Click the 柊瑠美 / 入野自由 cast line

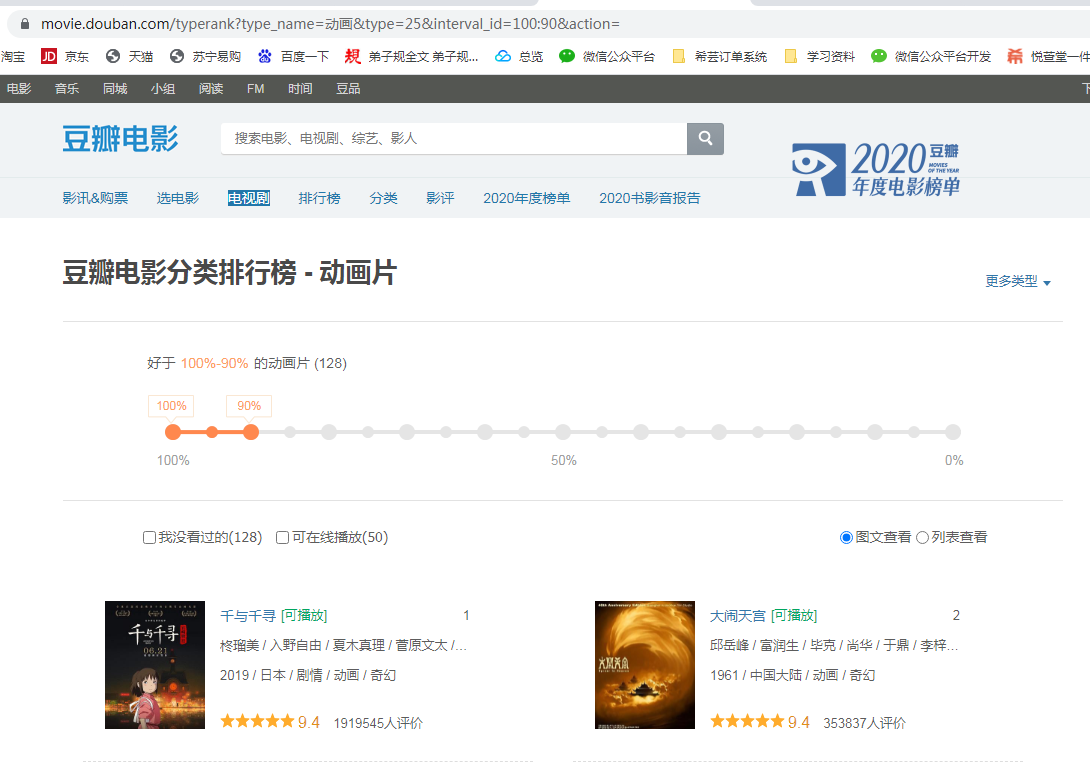click(343, 646)
